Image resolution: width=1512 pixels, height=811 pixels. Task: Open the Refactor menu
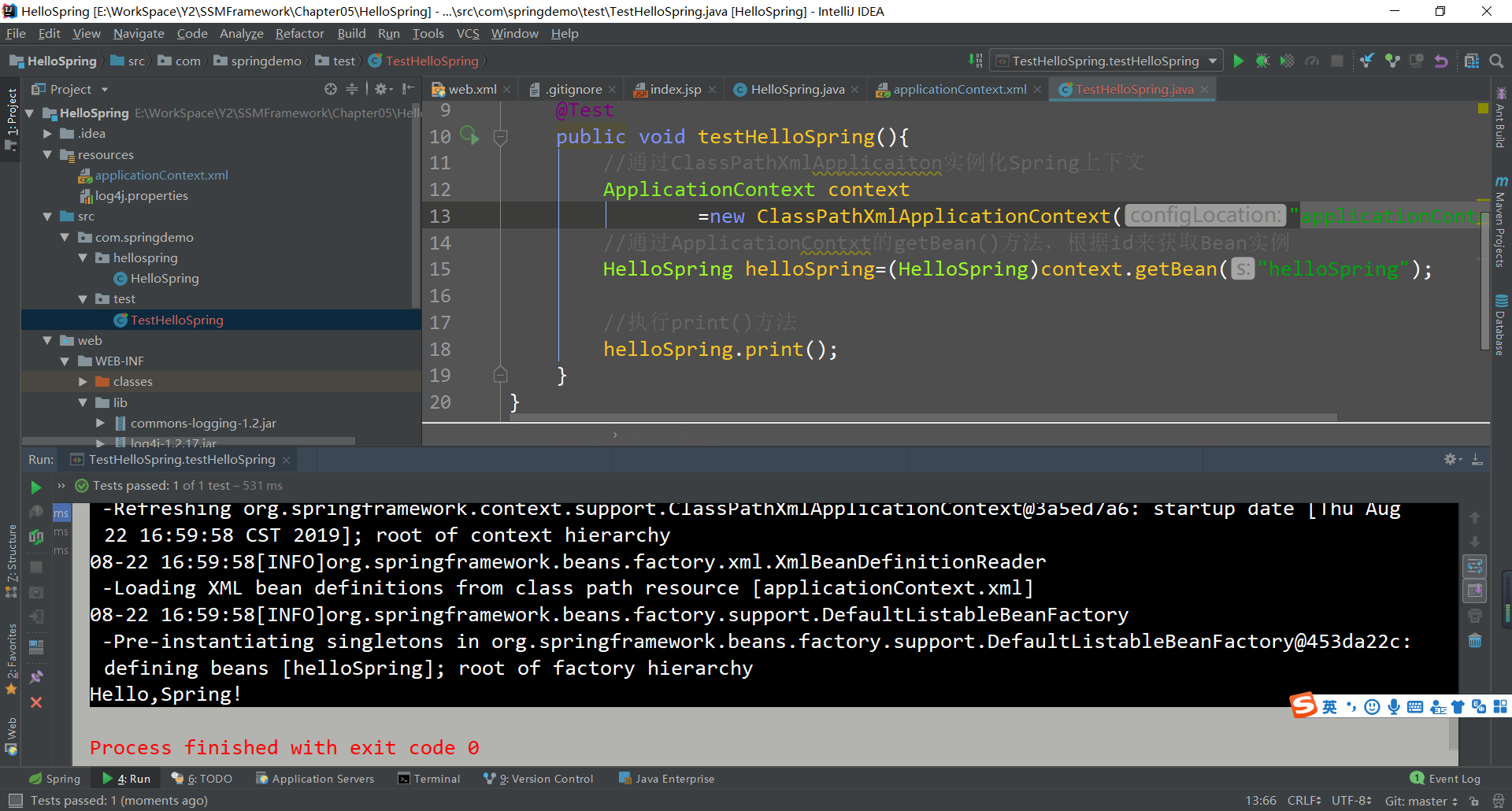coord(299,33)
